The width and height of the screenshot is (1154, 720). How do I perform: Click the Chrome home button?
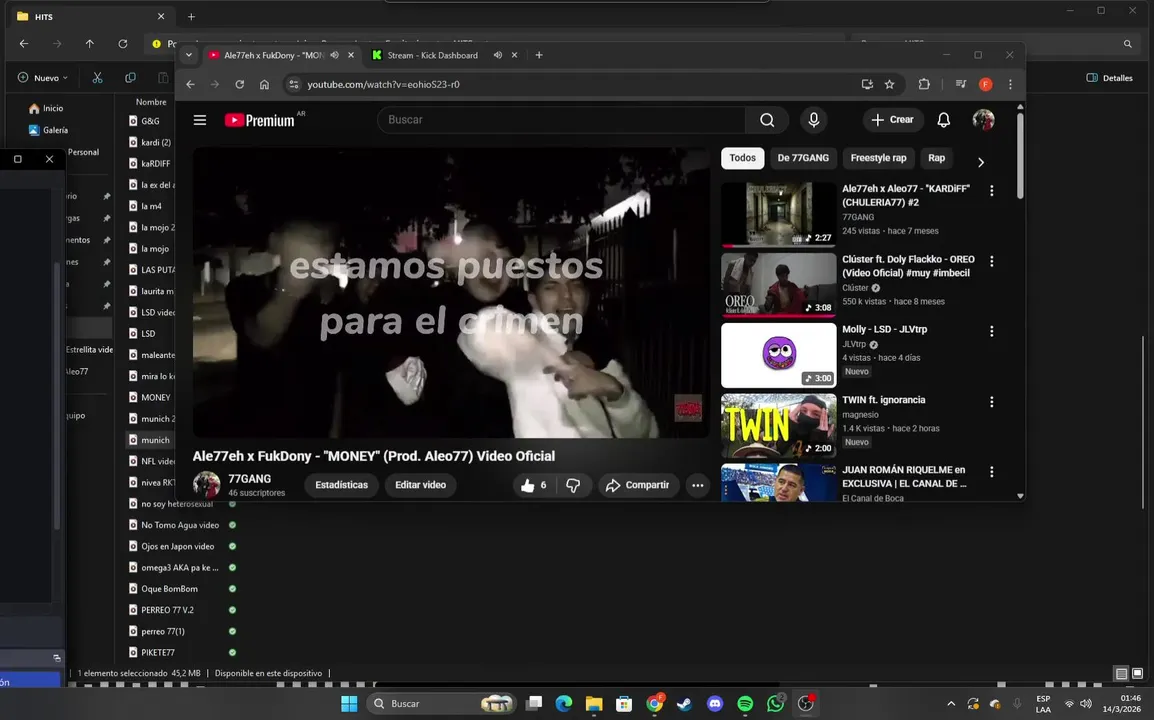(264, 85)
